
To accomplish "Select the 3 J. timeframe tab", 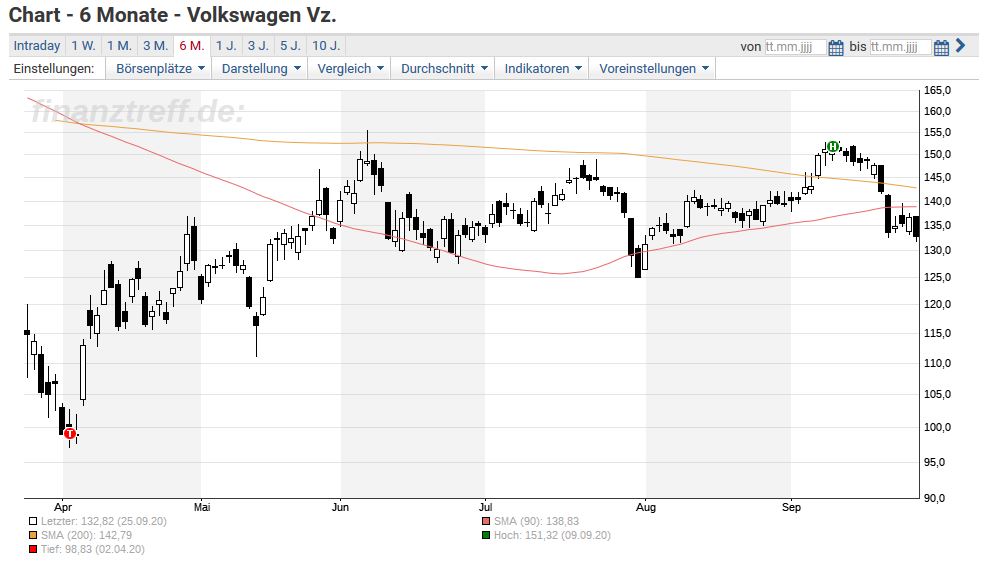I will pos(258,46).
